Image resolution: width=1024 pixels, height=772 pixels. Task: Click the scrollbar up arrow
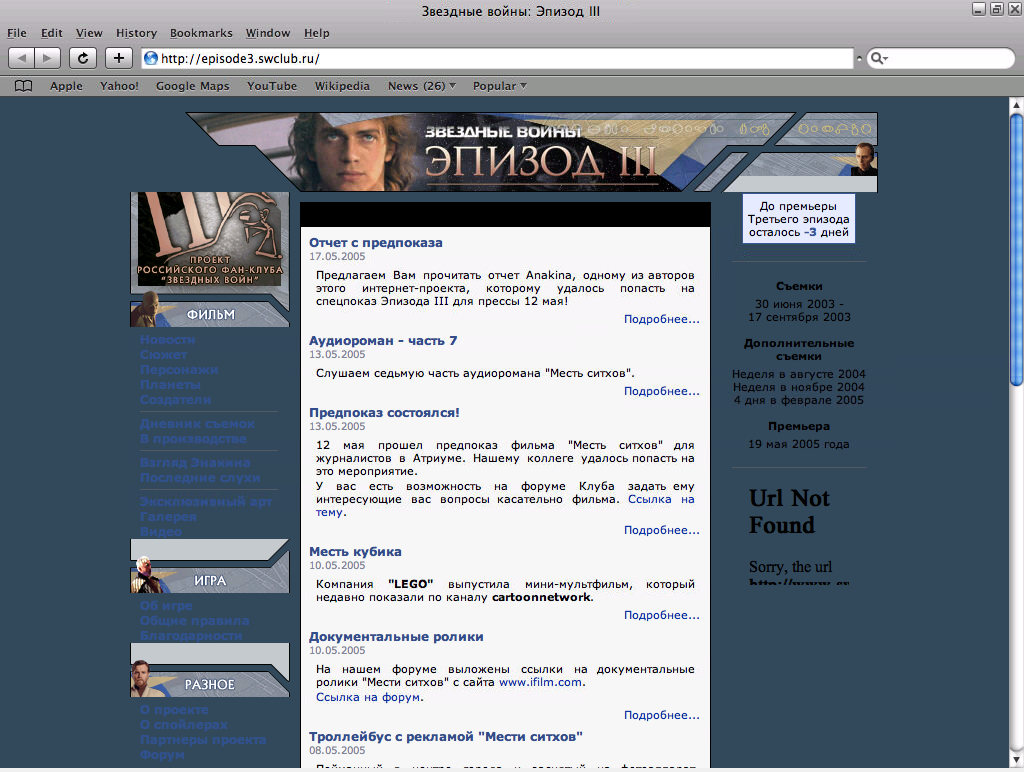(1016, 104)
